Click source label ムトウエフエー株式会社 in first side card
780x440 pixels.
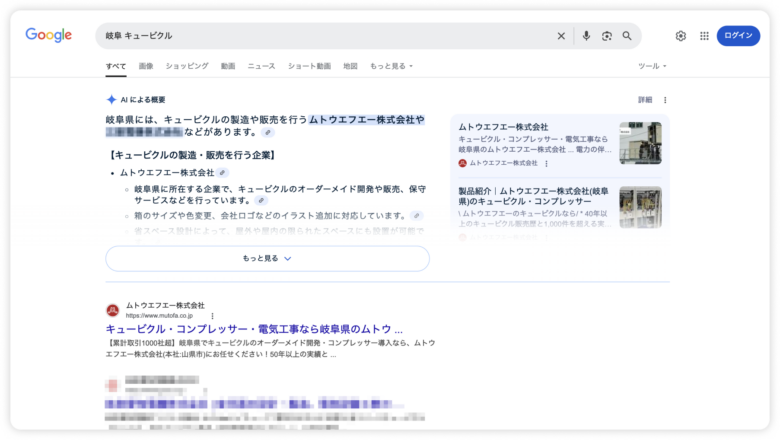click(x=503, y=163)
